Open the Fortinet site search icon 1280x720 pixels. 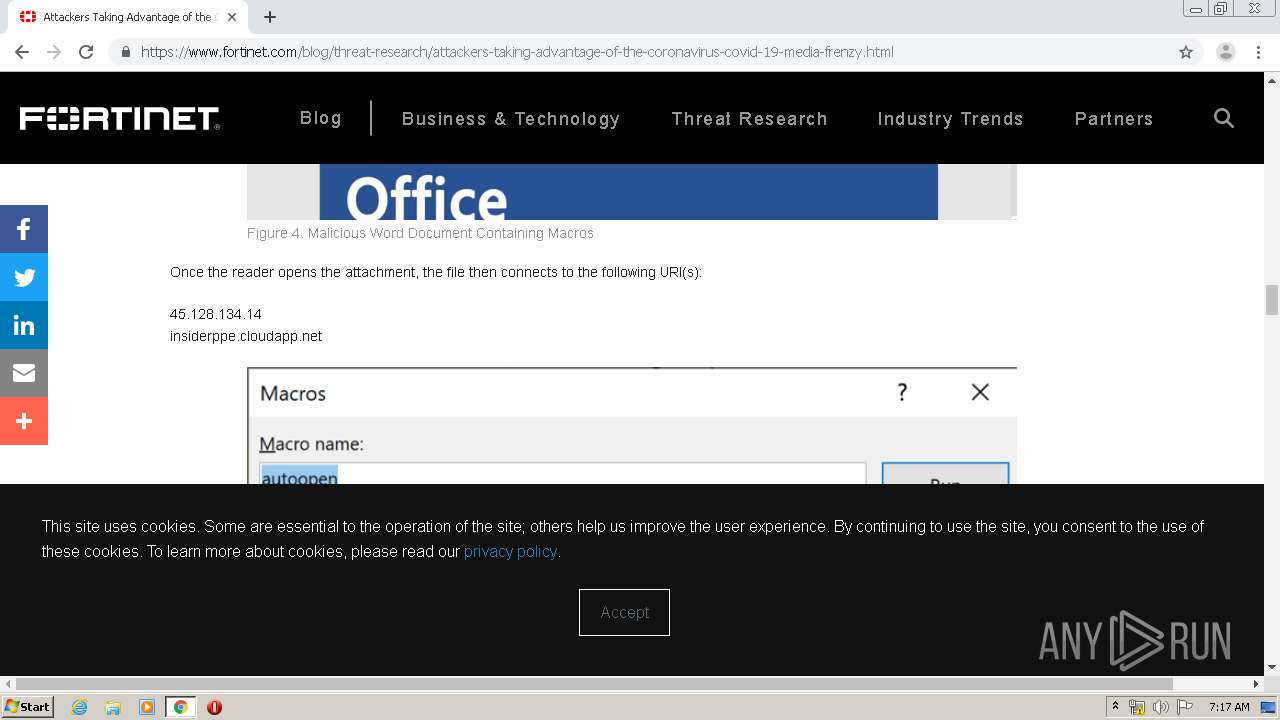pos(1224,118)
